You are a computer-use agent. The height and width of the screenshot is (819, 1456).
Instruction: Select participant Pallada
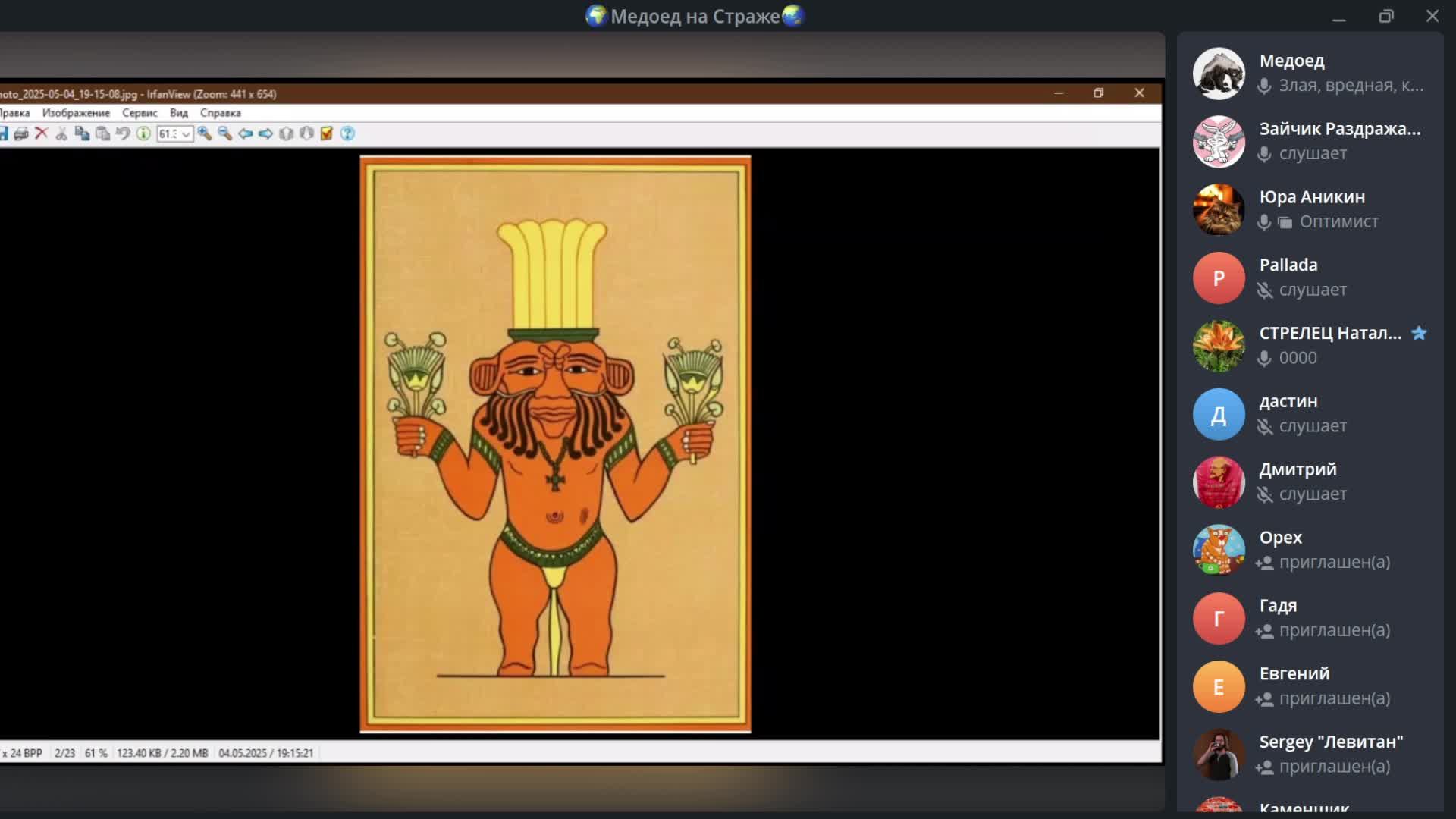click(x=1310, y=278)
